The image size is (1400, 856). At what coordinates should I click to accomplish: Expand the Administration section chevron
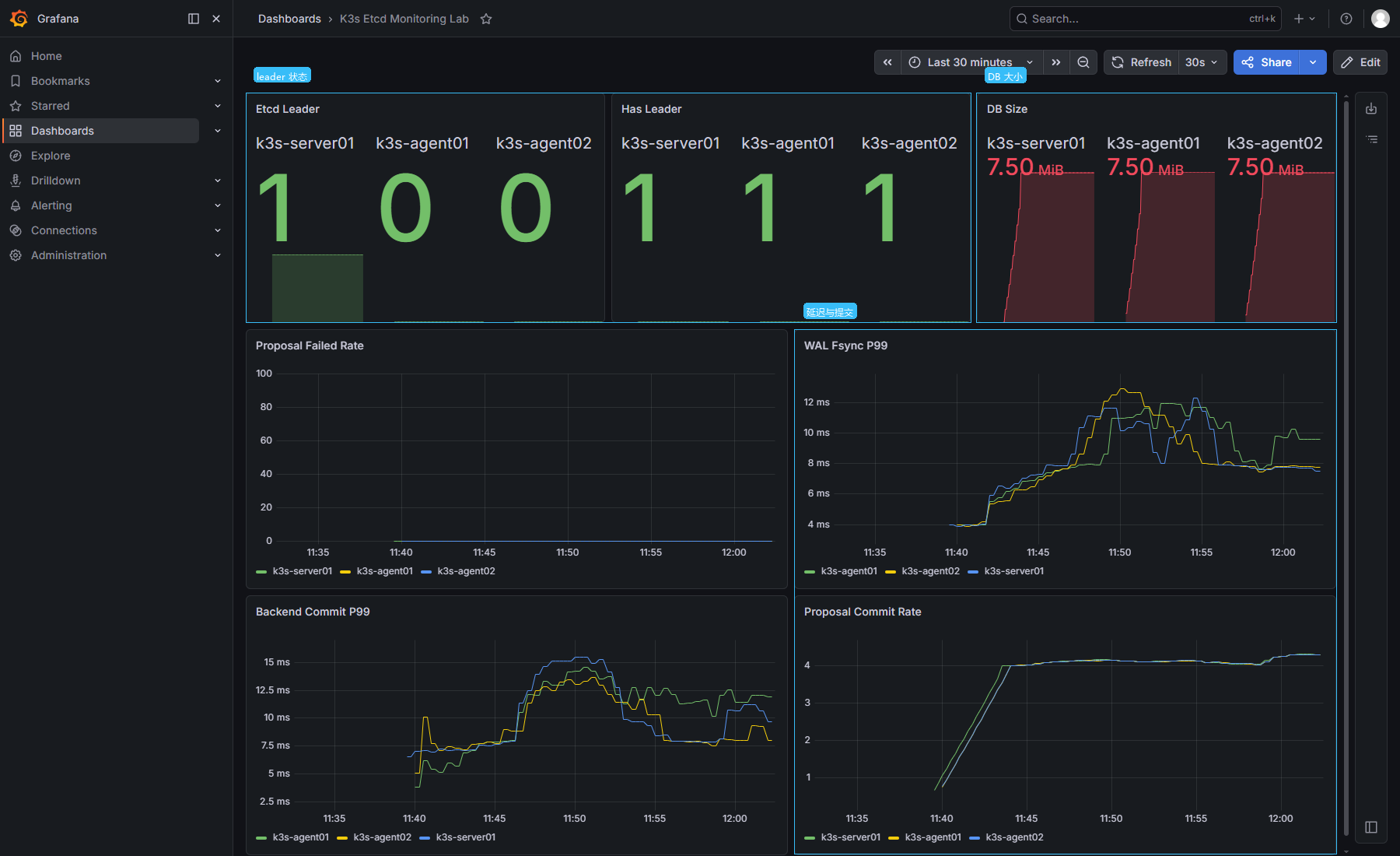tap(218, 255)
